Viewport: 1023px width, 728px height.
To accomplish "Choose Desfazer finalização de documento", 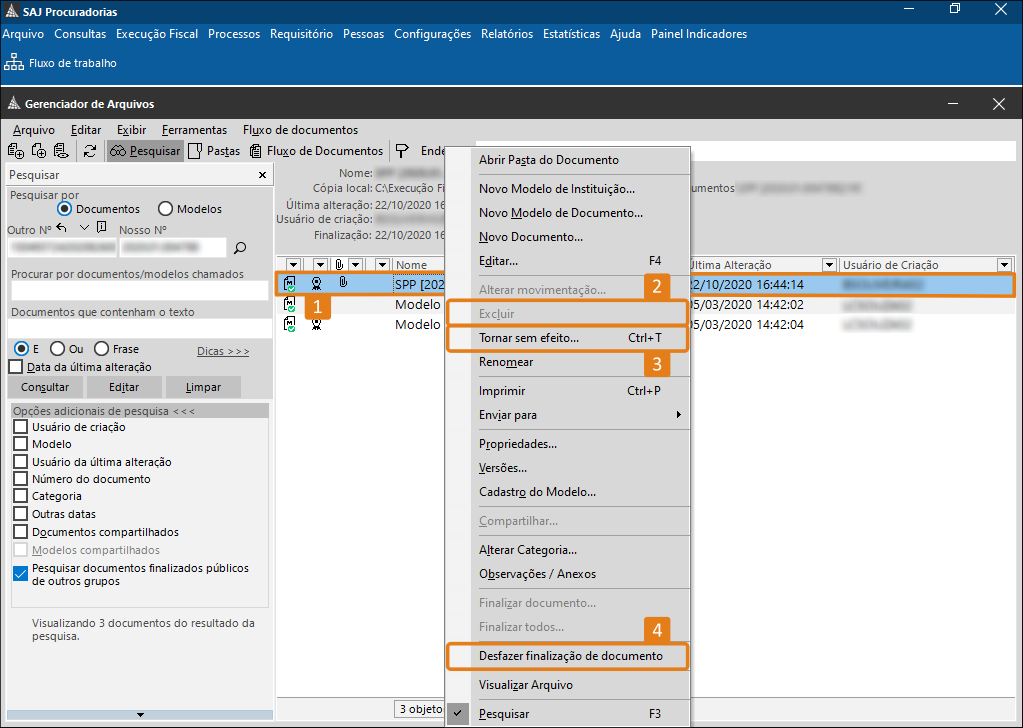I will pos(570,656).
